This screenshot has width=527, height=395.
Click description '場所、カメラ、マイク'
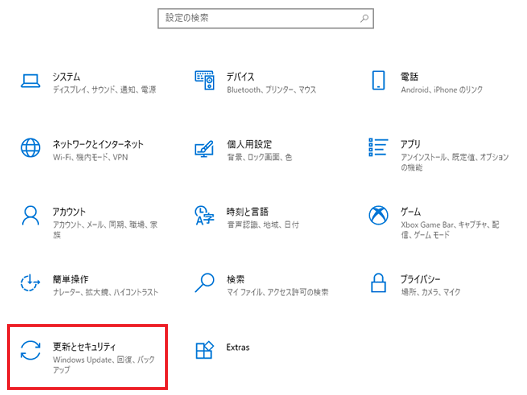[430, 292]
